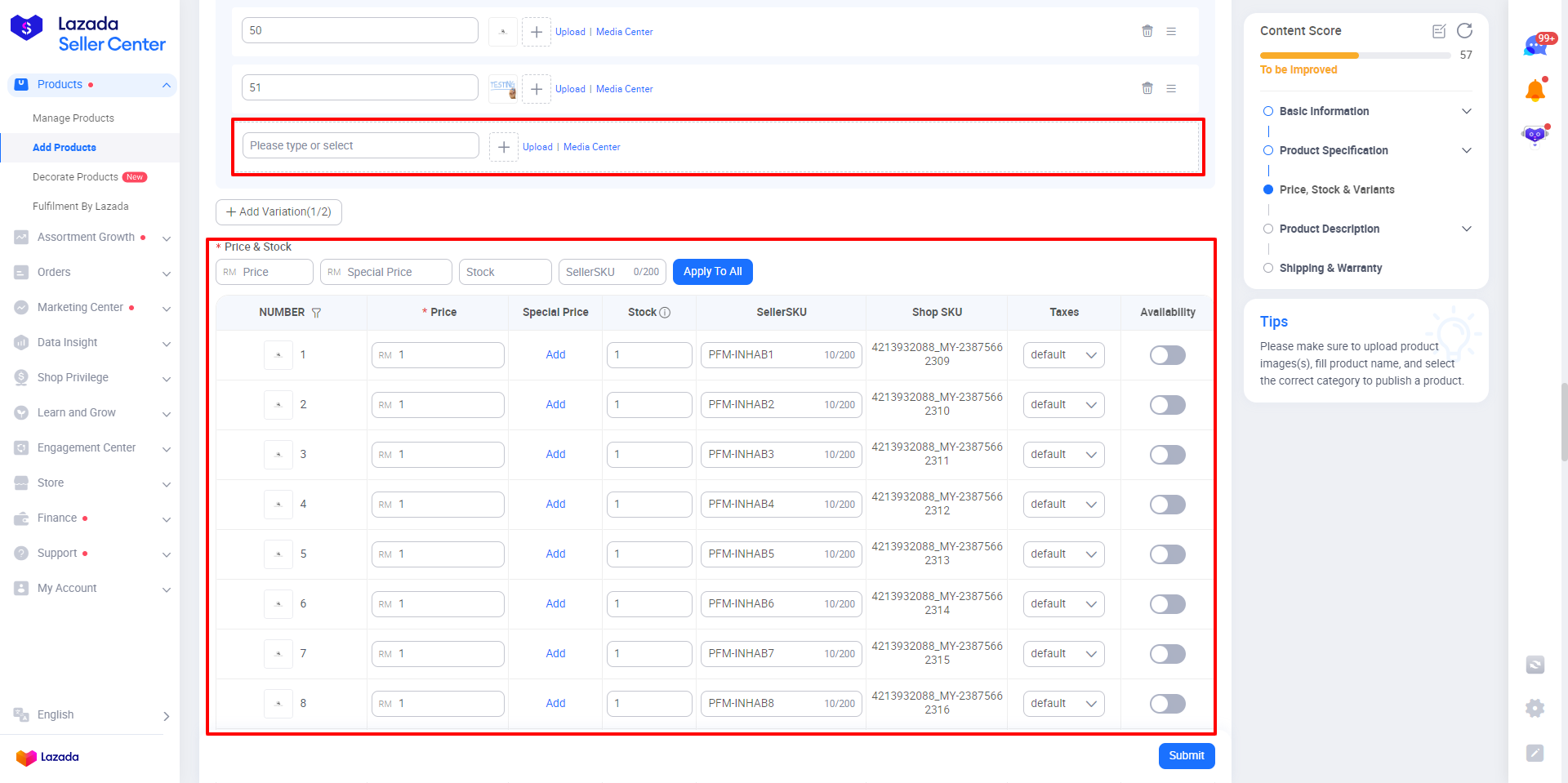Open Decorate Products page
The width and height of the screenshot is (1568, 783).
75,177
